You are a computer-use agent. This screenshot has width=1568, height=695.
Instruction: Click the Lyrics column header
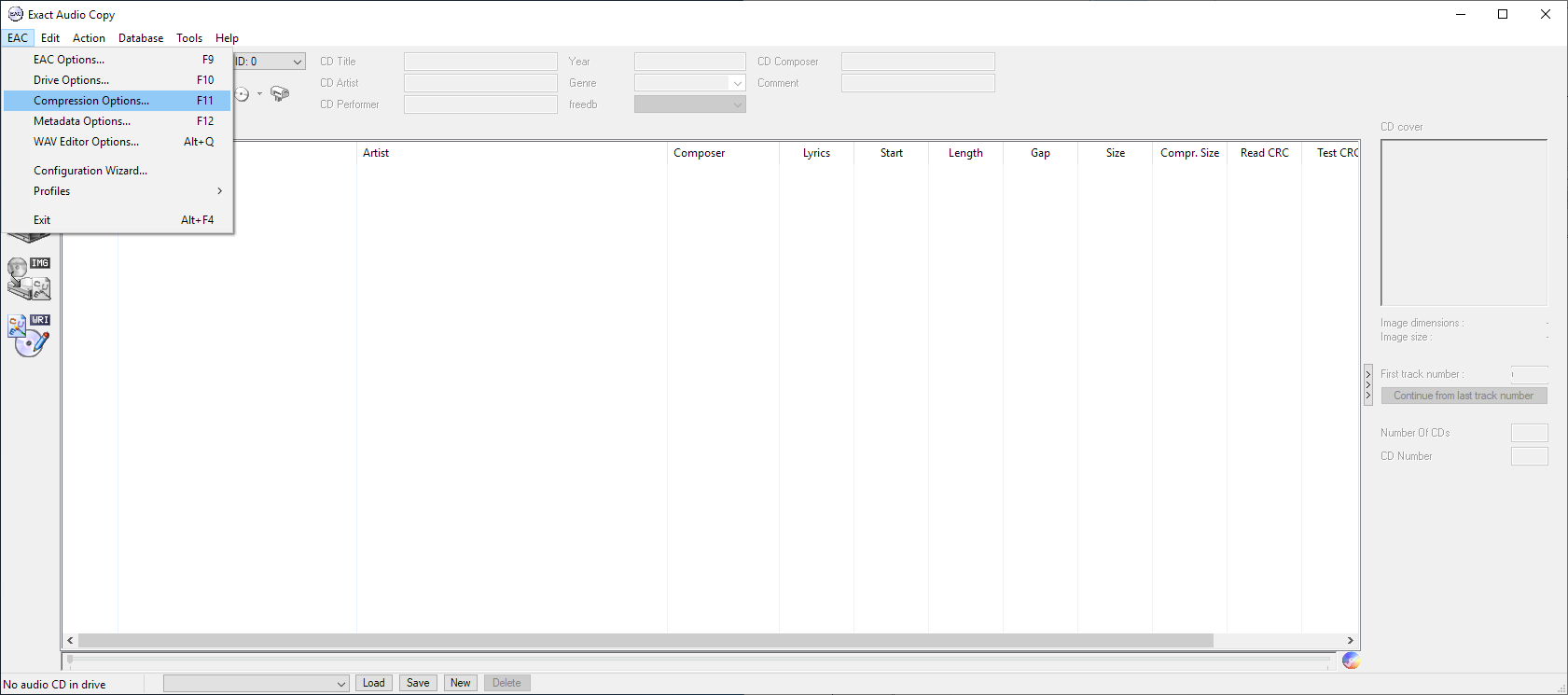point(816,153)
